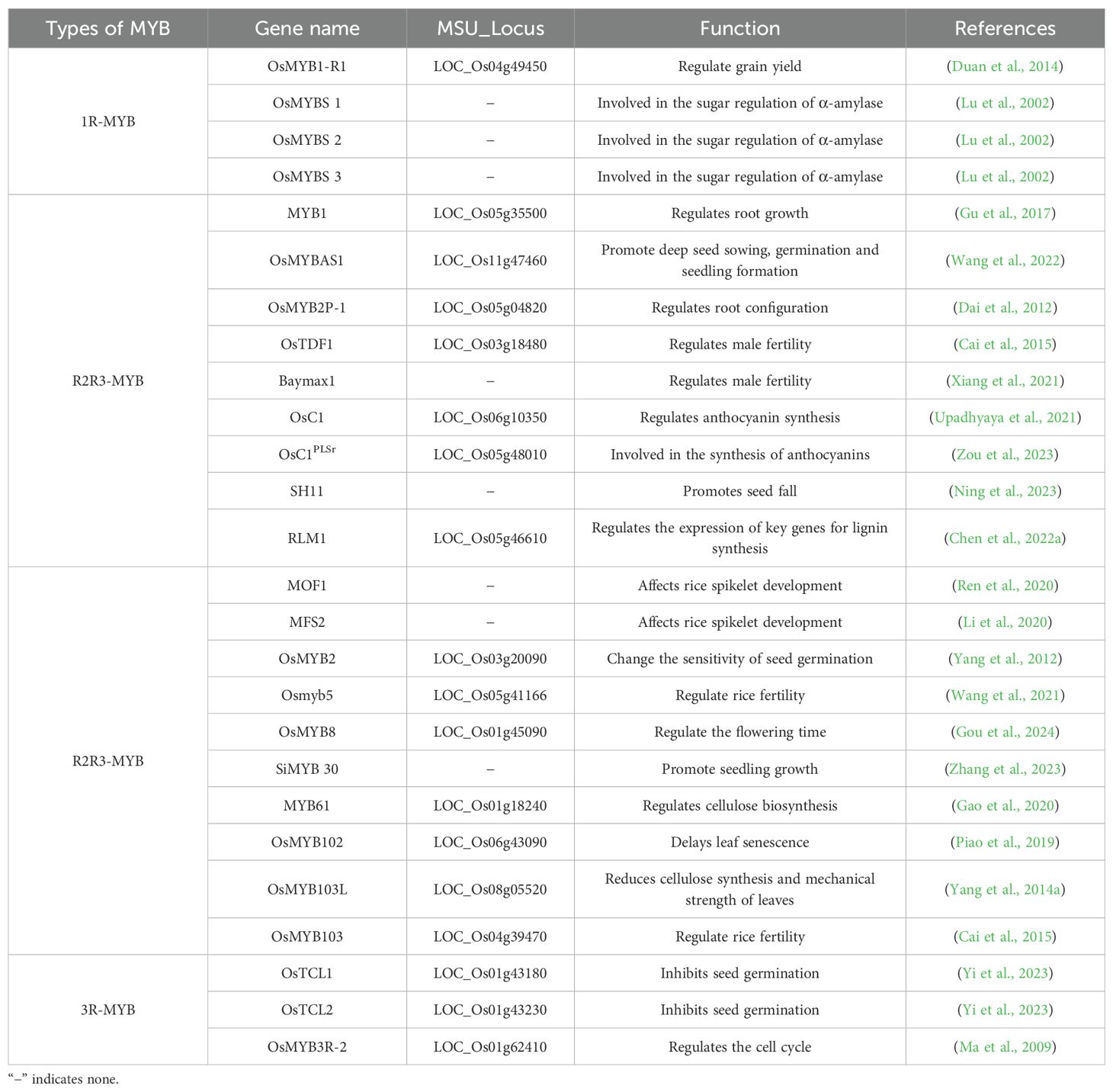The height and width of the screenshot is (1092, 1113).
Task: Open the Duan et al., 2014 reference
Action: (1005, 66)
